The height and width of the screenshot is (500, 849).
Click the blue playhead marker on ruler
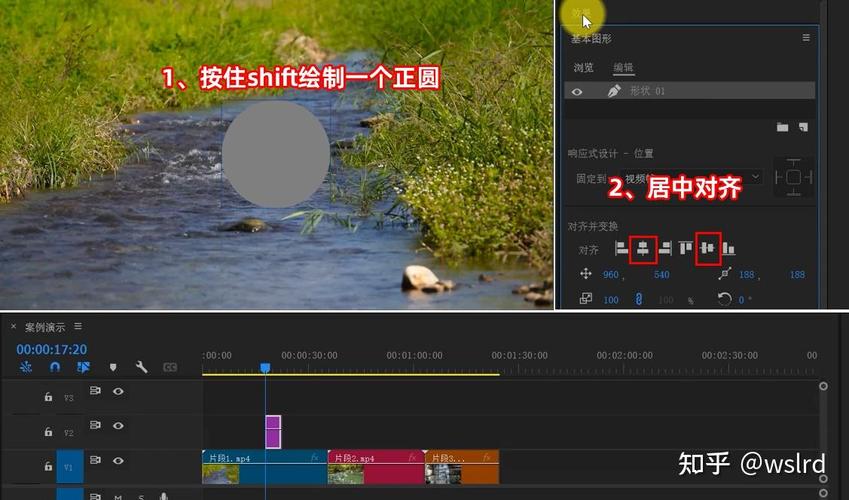click(265, 368)
